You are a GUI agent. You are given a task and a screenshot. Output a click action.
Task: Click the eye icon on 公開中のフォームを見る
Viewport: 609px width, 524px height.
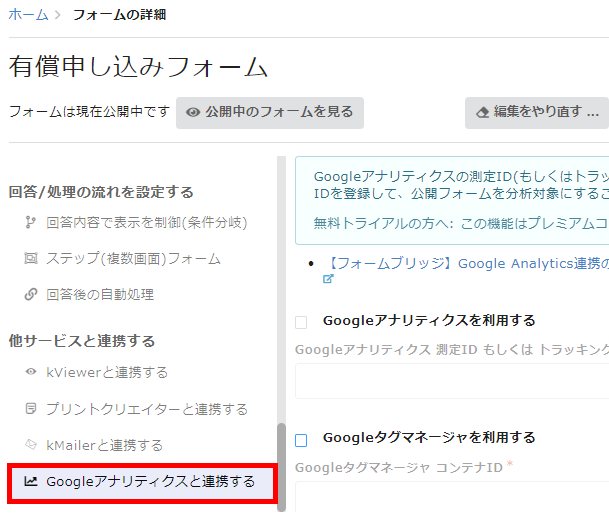coord(193,112)
